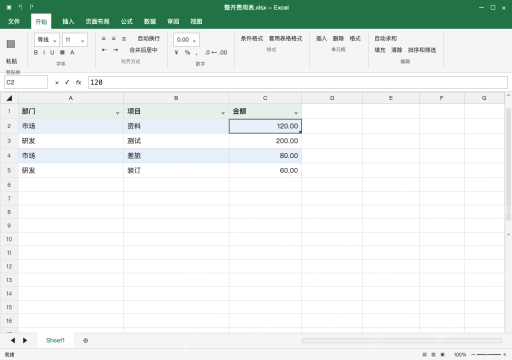Viewport: 512px width, 360px height.
Task: Toggle Italic formatting (I)
Action: [x=44, y=52]
